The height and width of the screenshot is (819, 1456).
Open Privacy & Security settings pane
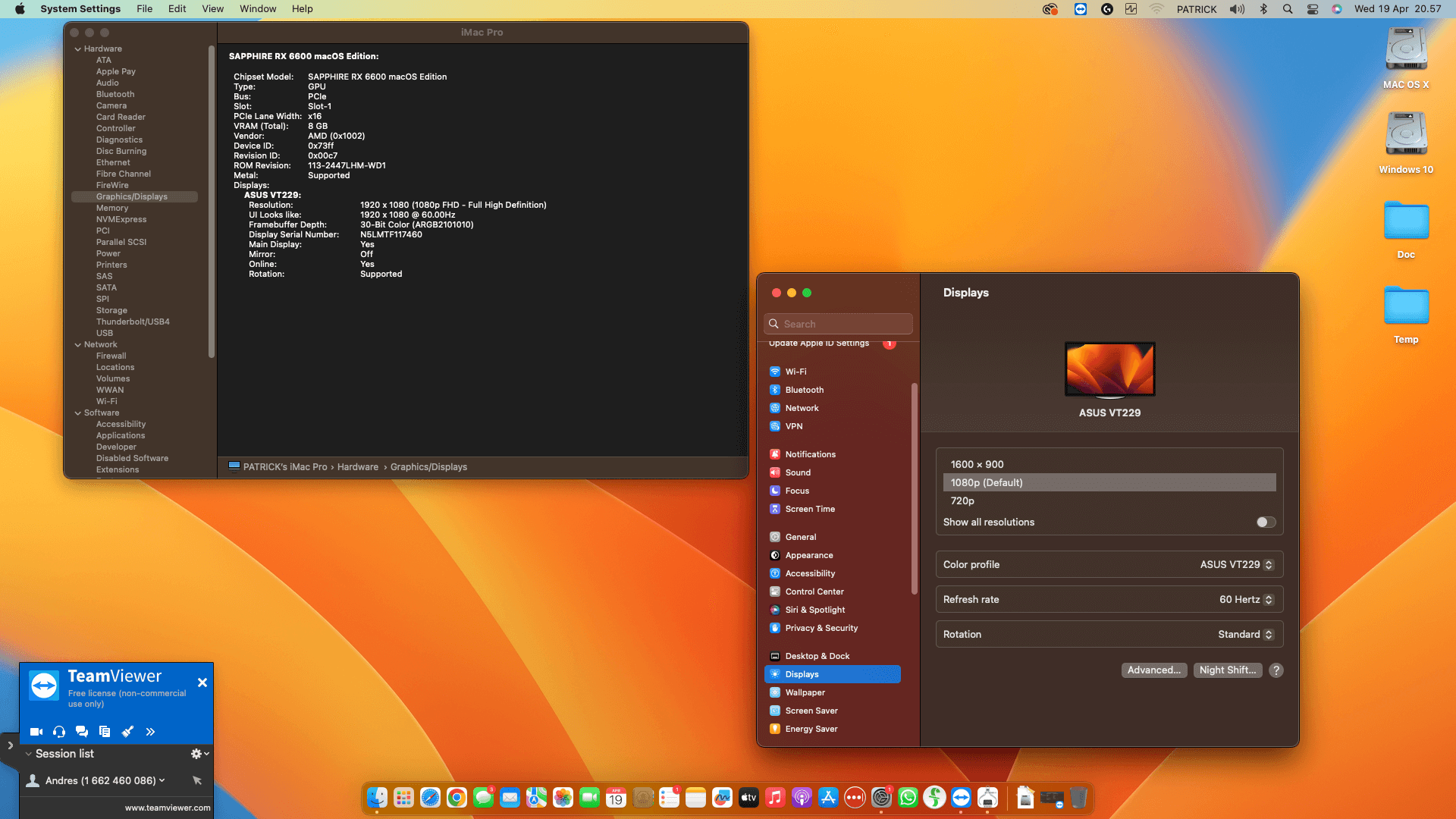pyautogui.click(x=832, y=628)
